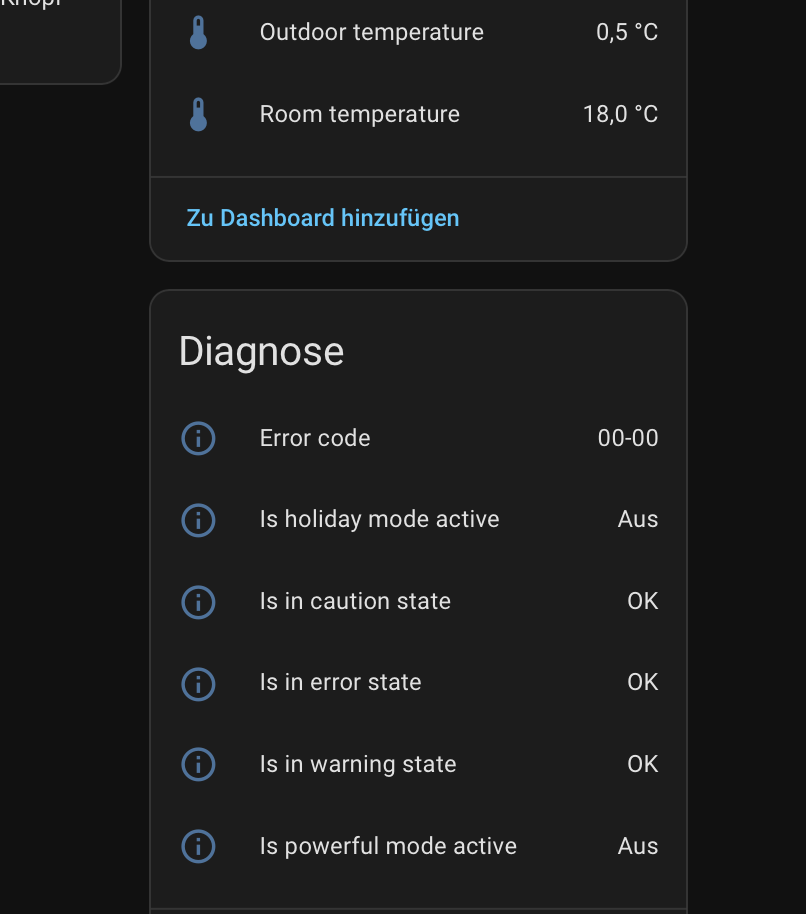This screenshot has height=914, width=806.
Task: Click the error state info icon
Action: click(x=198, y=683)
